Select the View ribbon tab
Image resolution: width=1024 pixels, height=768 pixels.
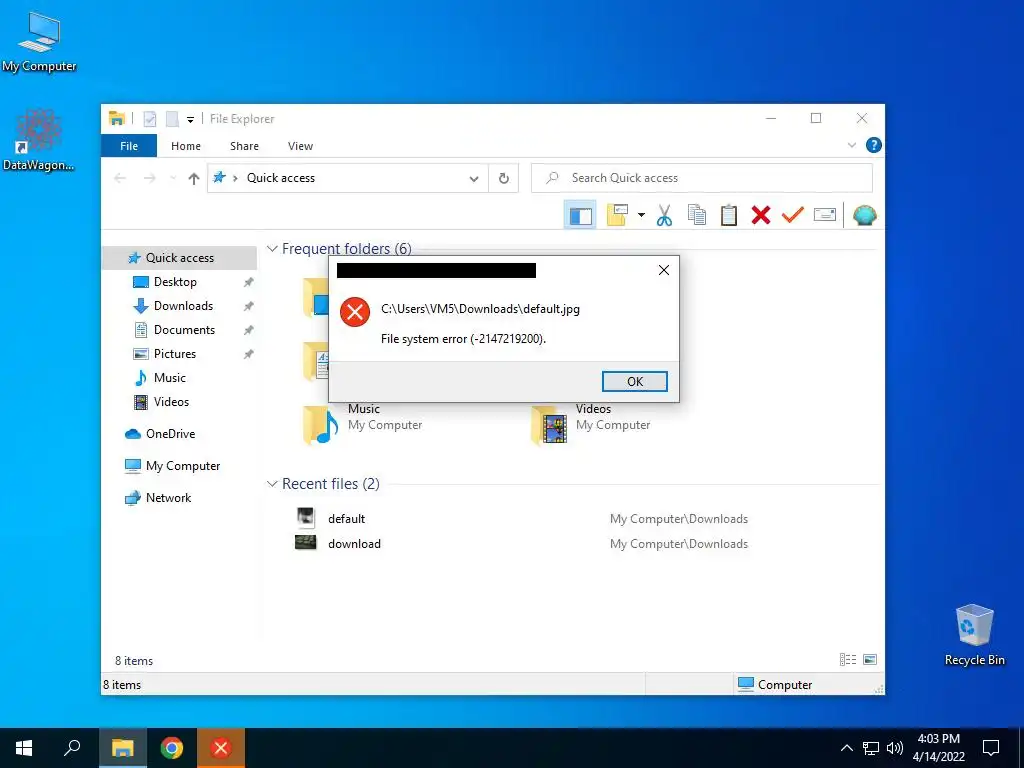pos(300,146)
